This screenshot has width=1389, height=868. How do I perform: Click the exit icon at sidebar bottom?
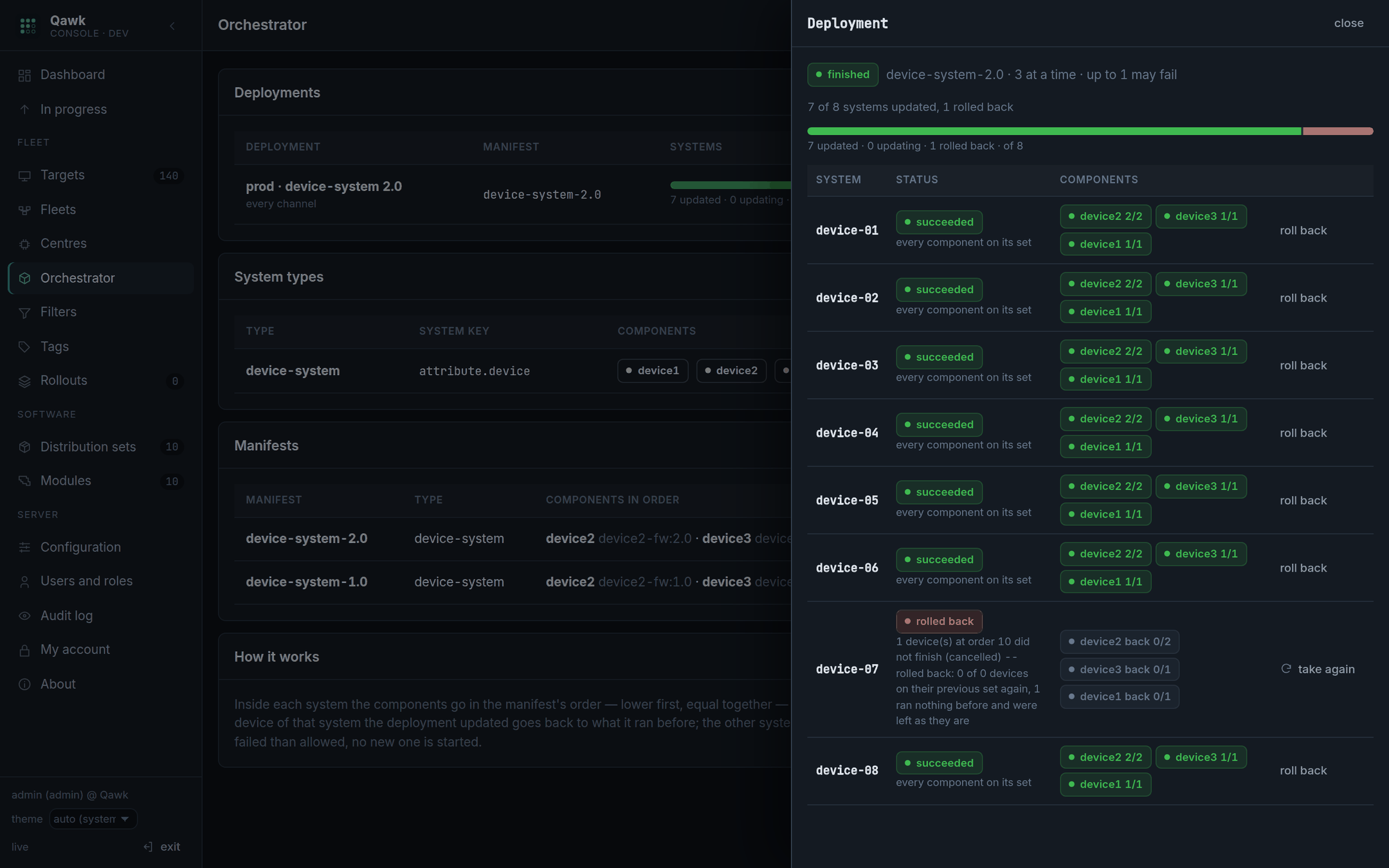click(x=148, y=847)
